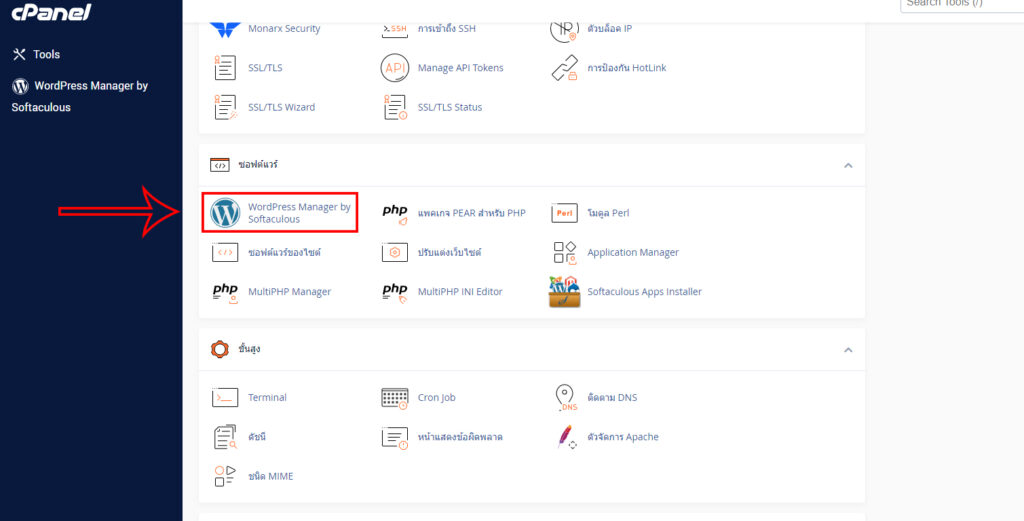Click the error pages icon
Screen dimensions: 1024x521
point(394,437)
